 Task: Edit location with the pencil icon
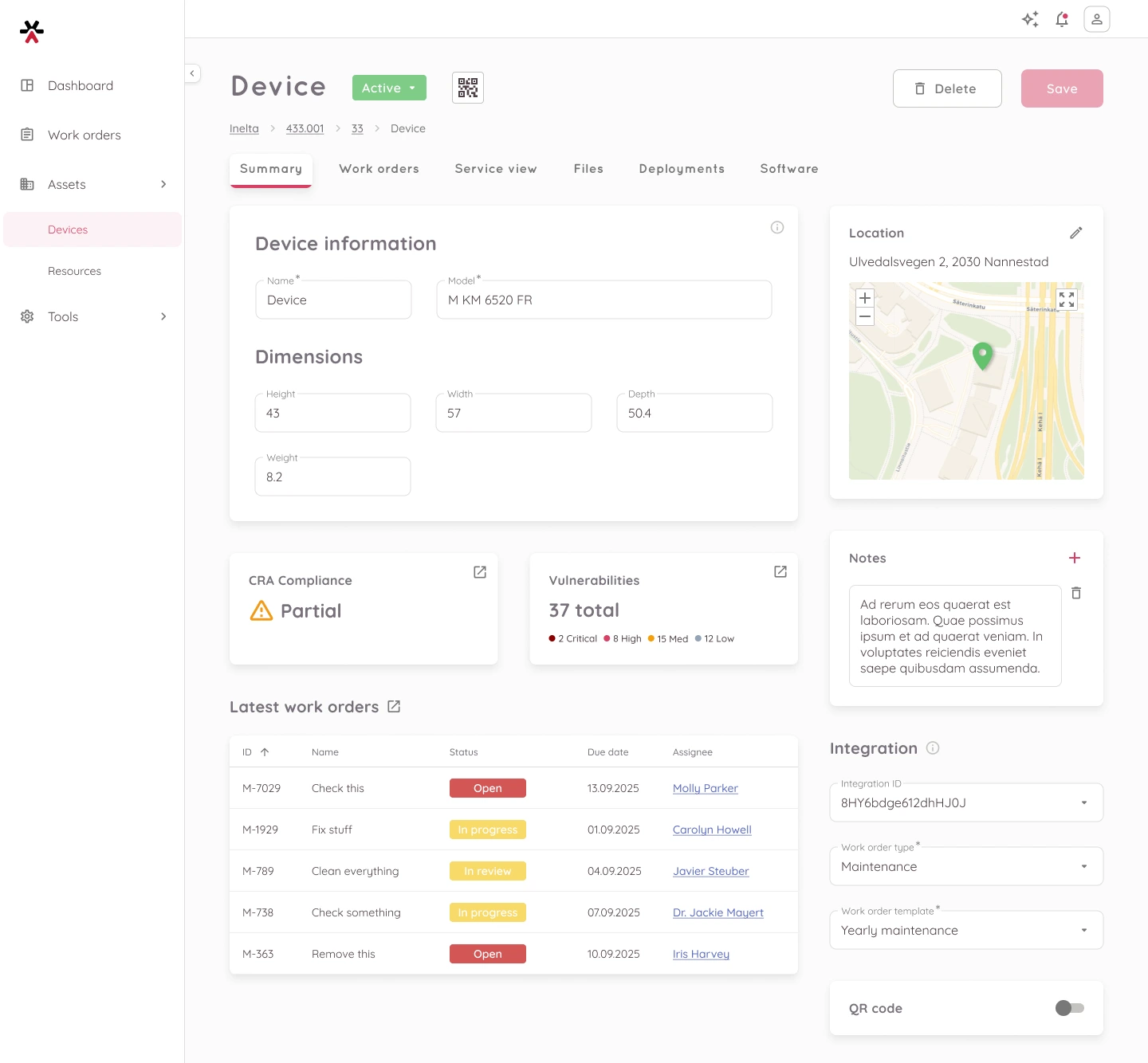1076,233
